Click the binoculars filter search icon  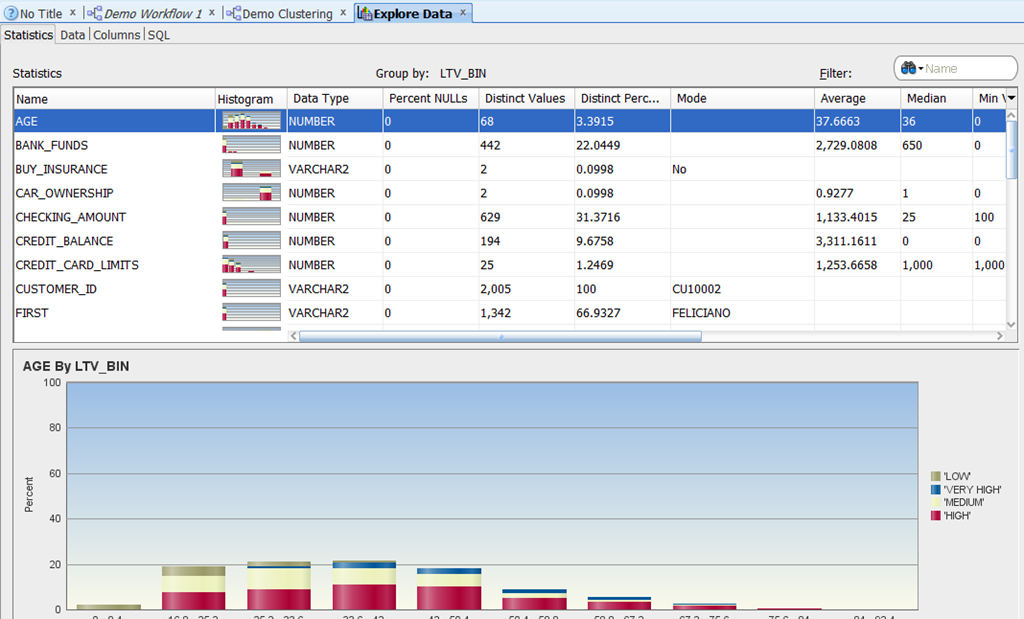tap(909, 69)
